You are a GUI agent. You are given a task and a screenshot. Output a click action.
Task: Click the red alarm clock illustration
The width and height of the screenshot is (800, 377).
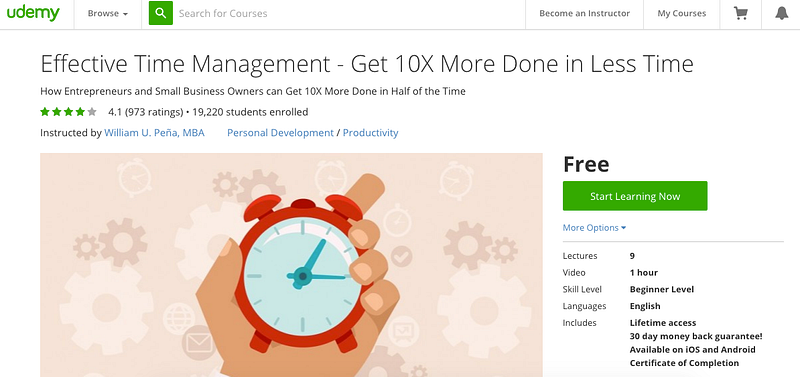click(304, 271)
